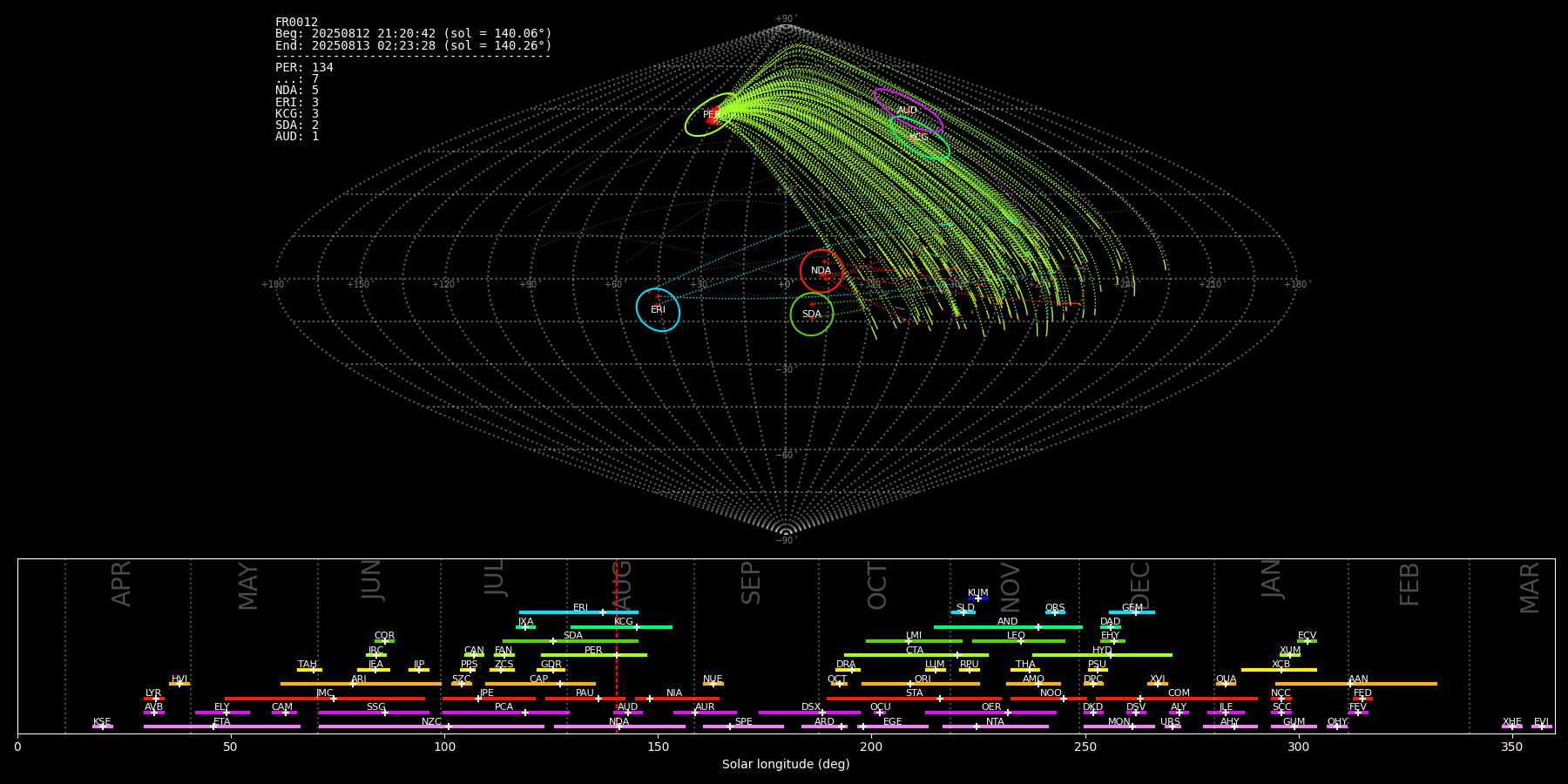Click the GEM shower bar in timeline
The image size is (1568, 784).
coord(1132,612)
